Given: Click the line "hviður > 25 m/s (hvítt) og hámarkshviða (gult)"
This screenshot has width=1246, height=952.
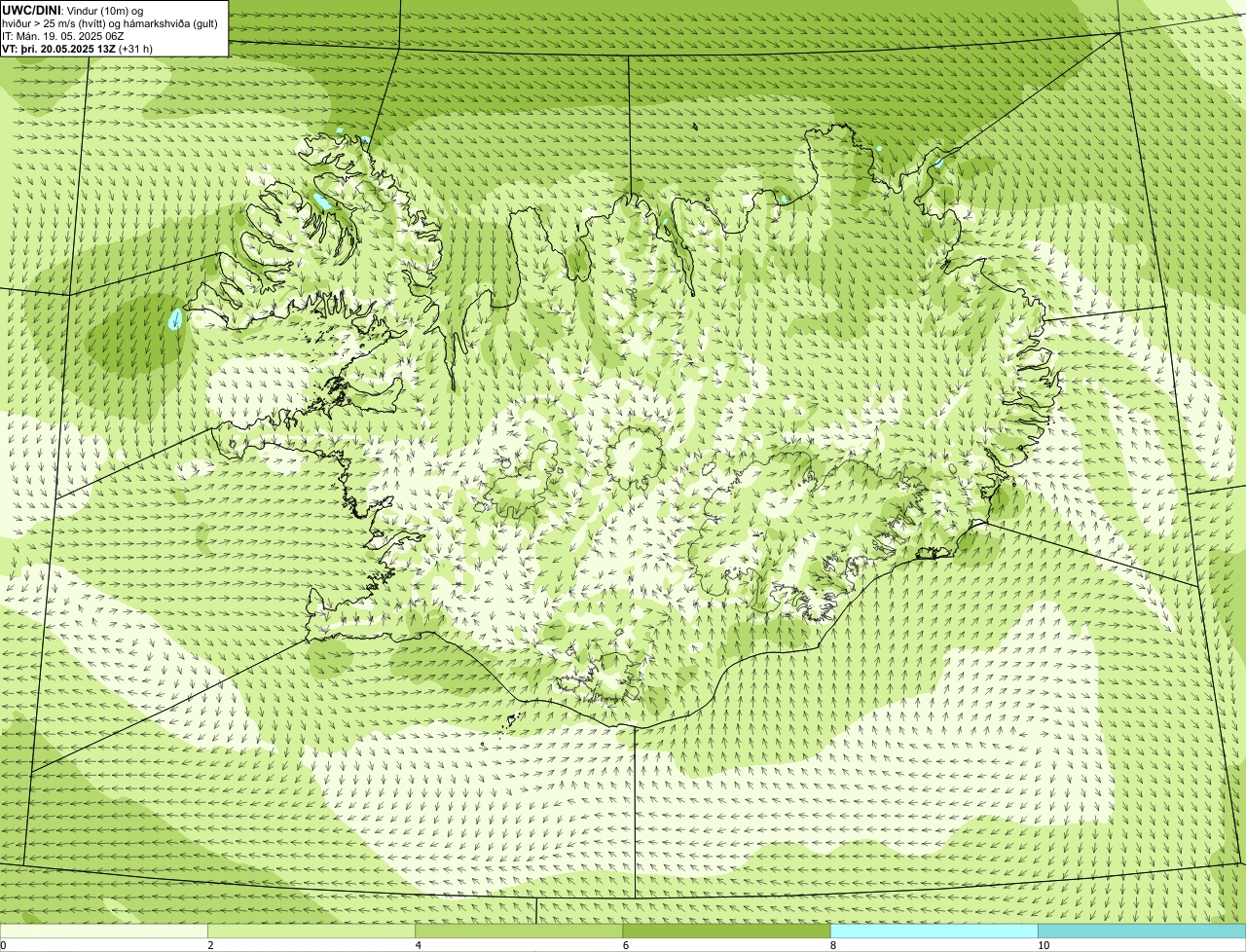Looking at the screenshot, I should point(110,23).
